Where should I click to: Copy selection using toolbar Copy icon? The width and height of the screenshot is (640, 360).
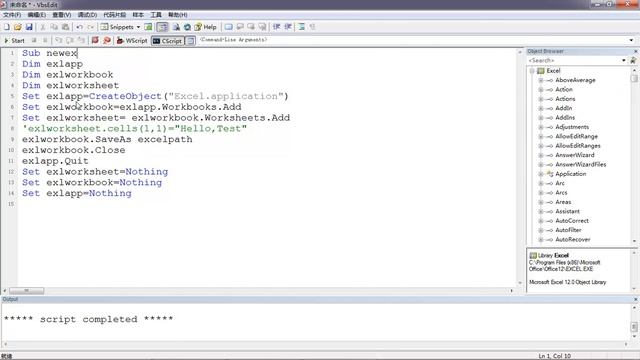(54, 27)
